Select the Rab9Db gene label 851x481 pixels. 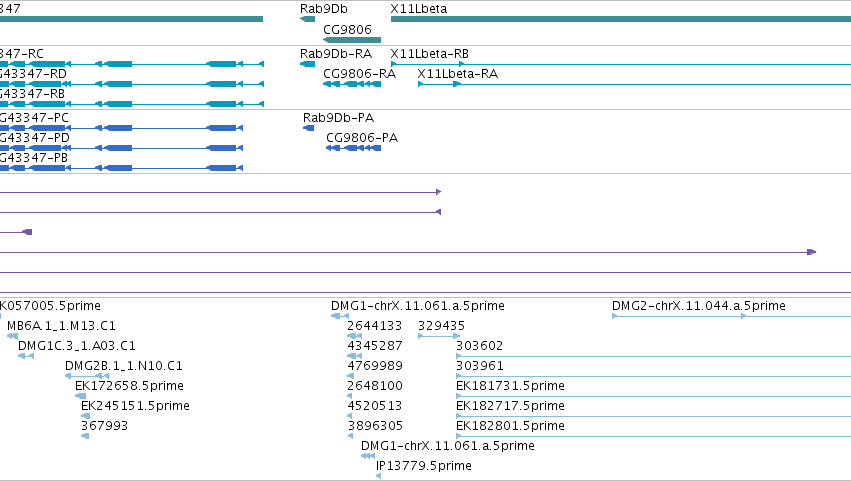click(323, 9)
